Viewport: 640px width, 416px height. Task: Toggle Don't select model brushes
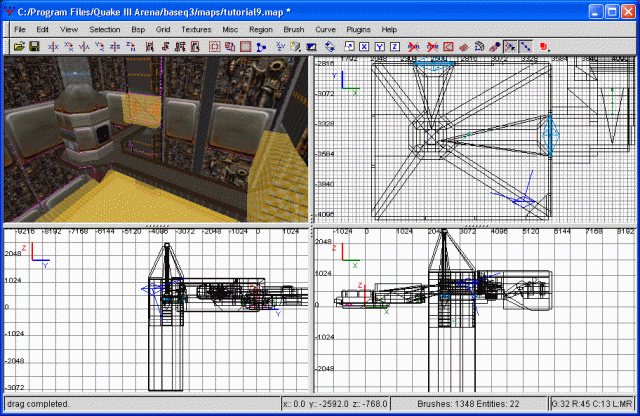(413, 47)
